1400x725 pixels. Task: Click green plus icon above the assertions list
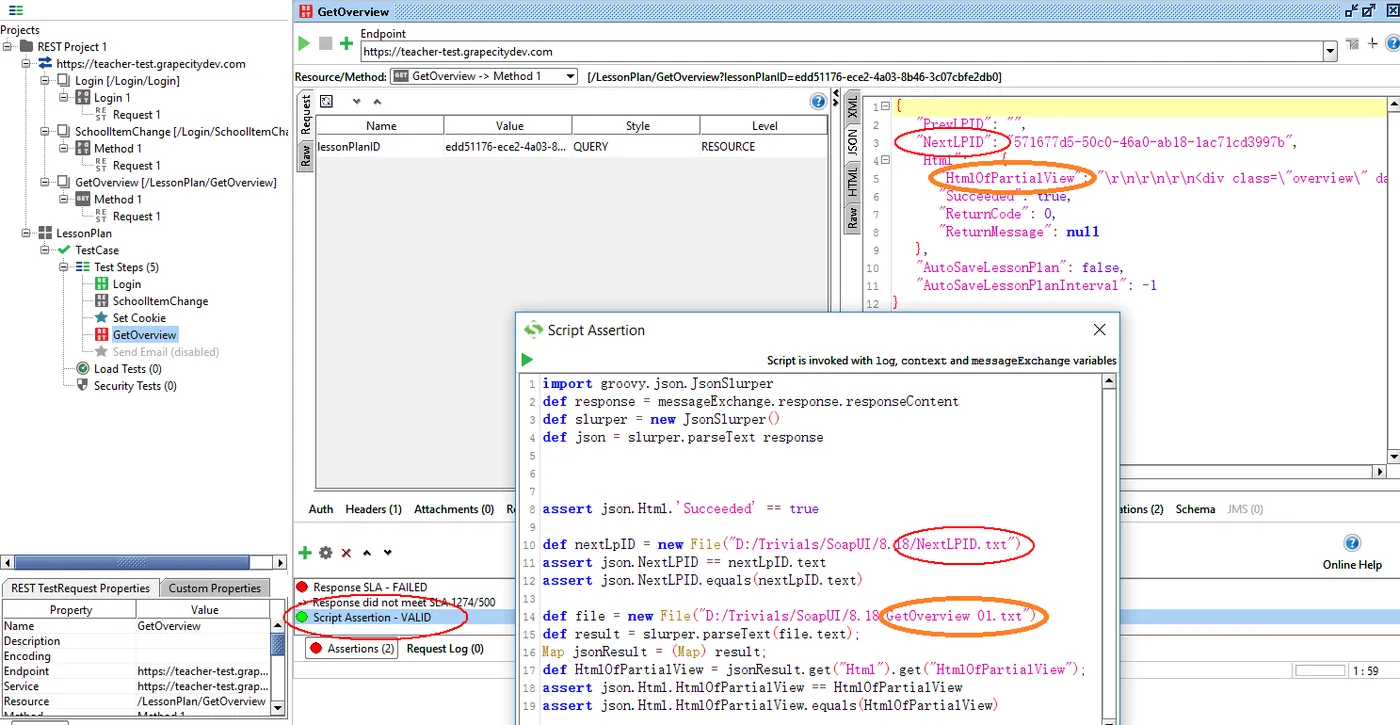pyautogui.click(x=304, y=553)
